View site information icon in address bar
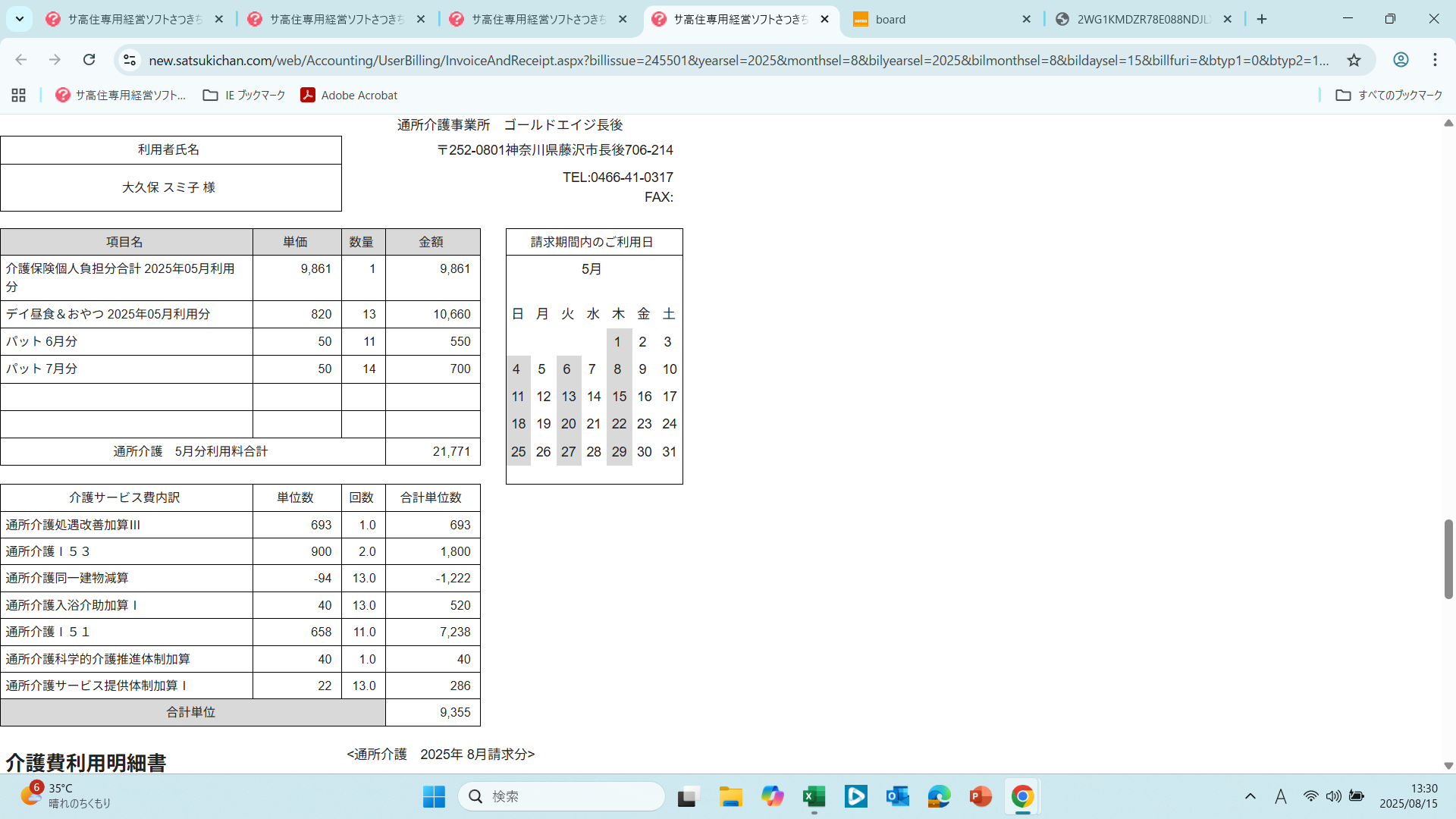1456x819 pixels. (130, 60)
